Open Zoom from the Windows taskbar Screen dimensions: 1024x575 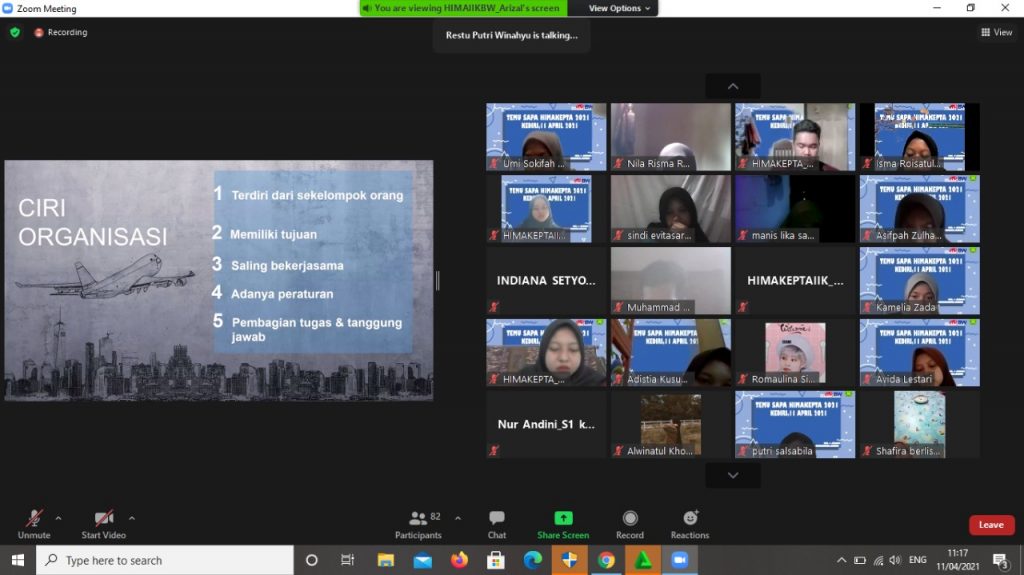click(680, 560)
